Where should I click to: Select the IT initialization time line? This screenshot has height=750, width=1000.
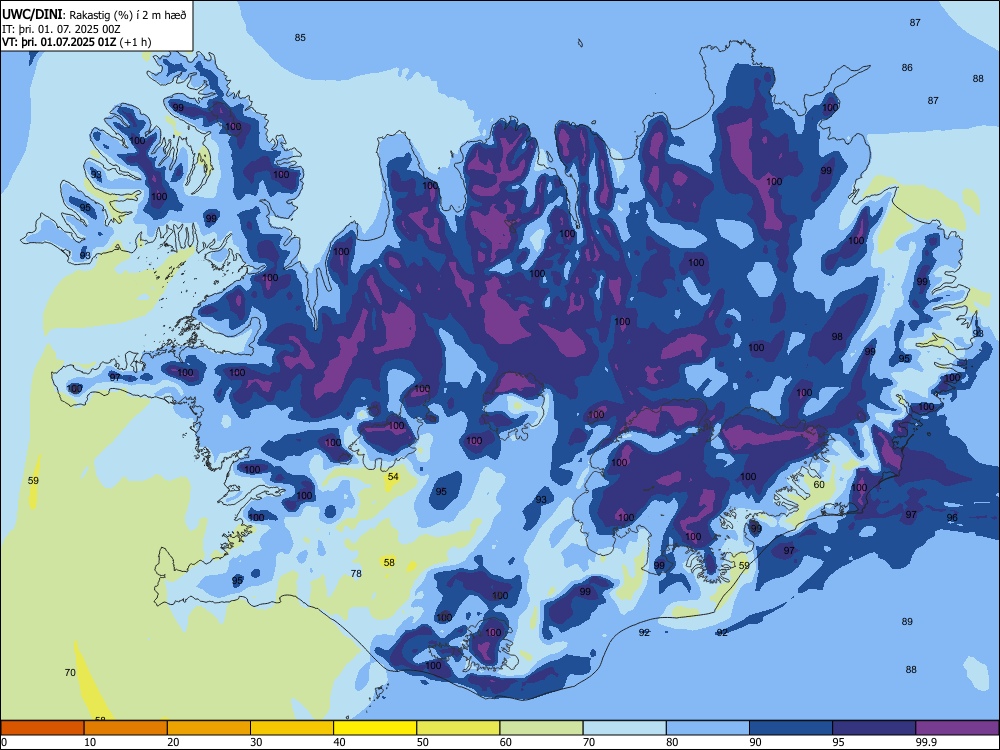pos(61,29)
